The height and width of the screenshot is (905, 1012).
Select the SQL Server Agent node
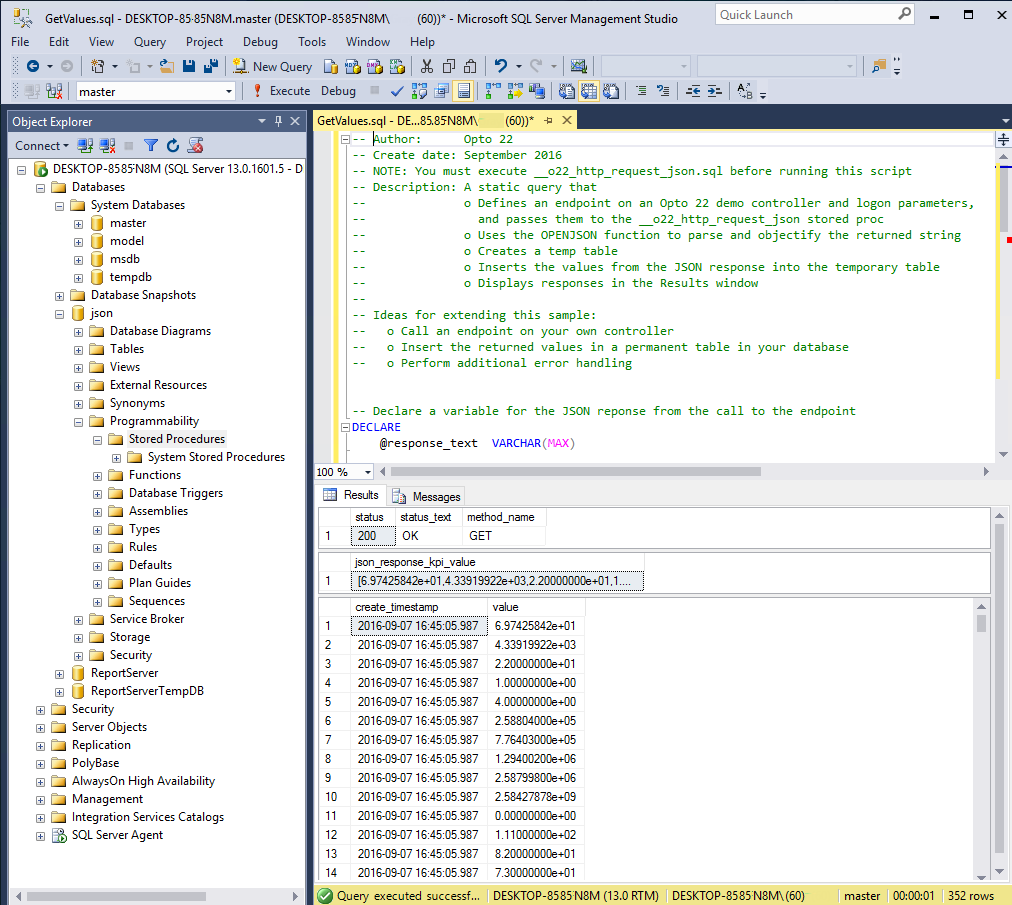117,835
